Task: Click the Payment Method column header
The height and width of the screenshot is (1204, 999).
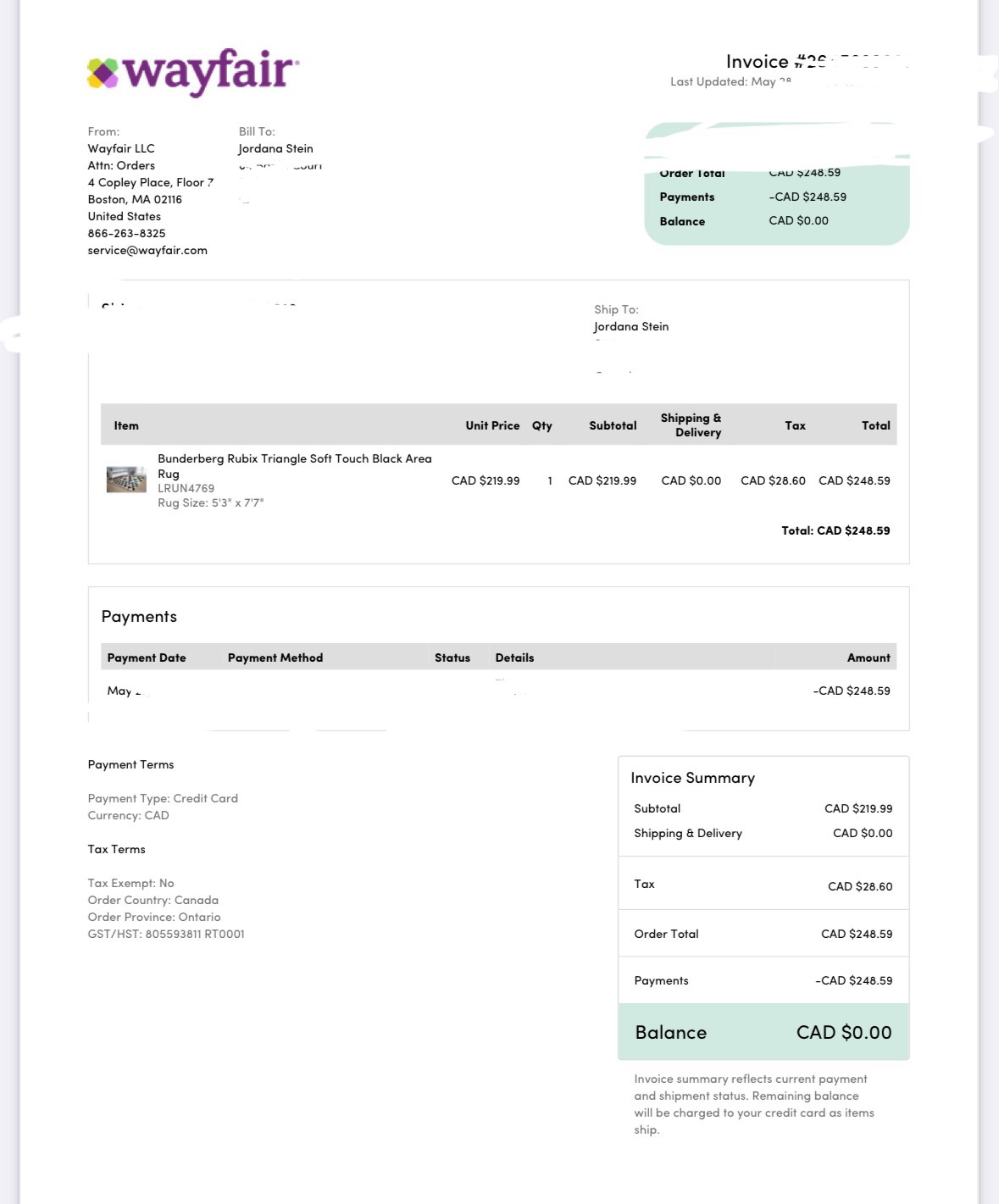Action: click(x=275, y=657)
